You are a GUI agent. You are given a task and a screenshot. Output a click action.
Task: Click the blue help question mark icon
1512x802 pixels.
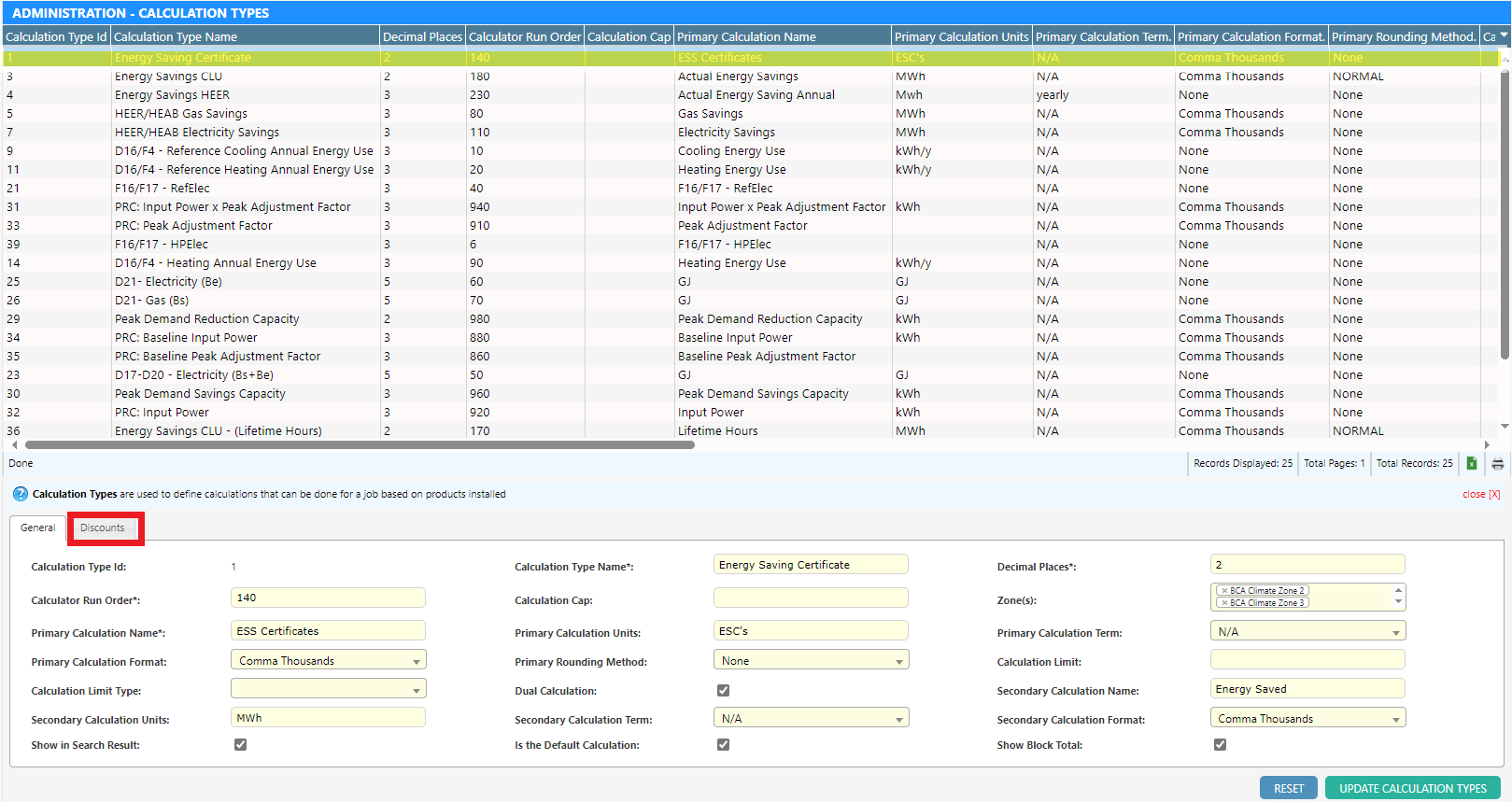[x=20, y=494]
